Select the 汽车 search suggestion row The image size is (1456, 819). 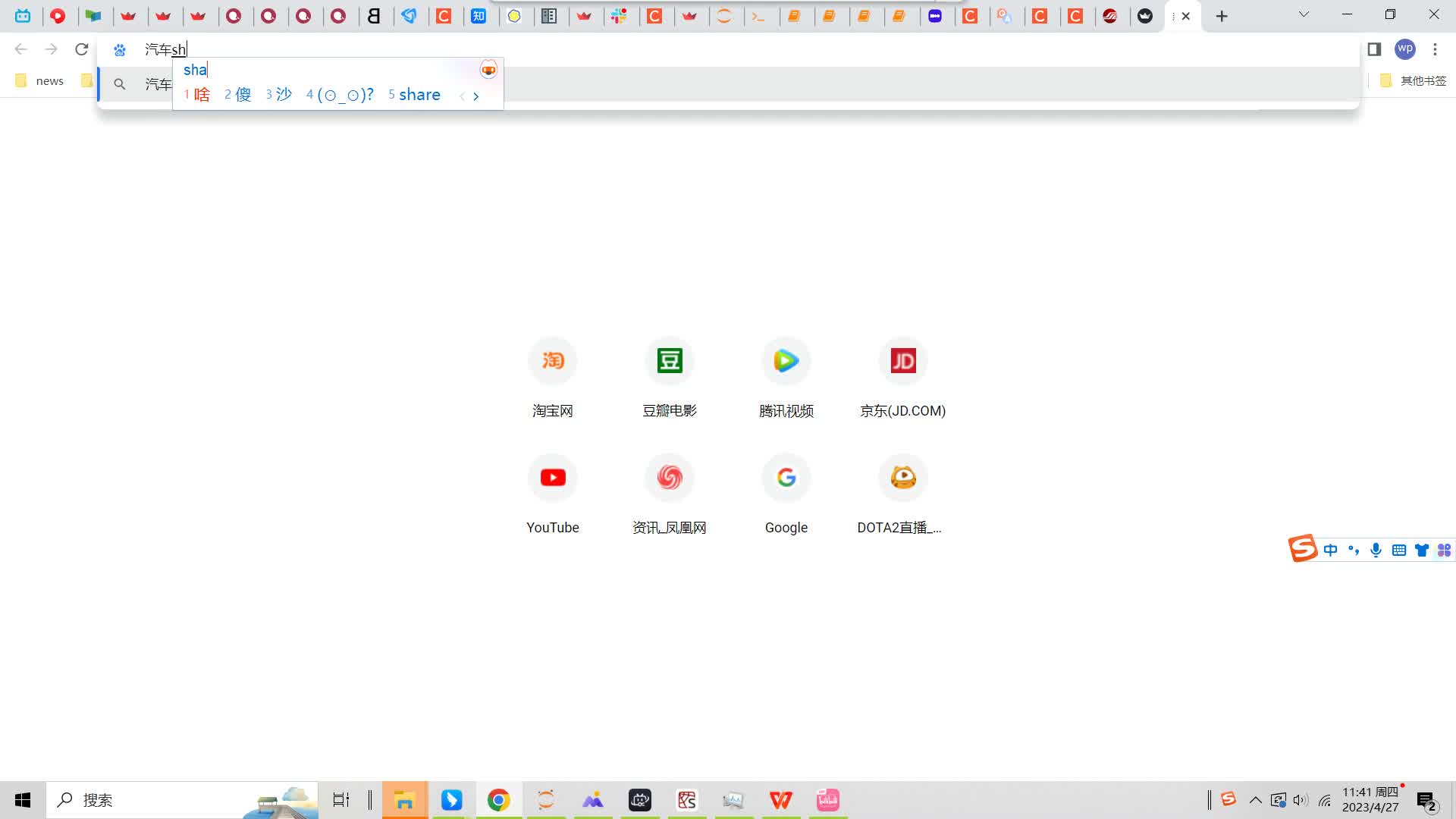click(728, 84)
